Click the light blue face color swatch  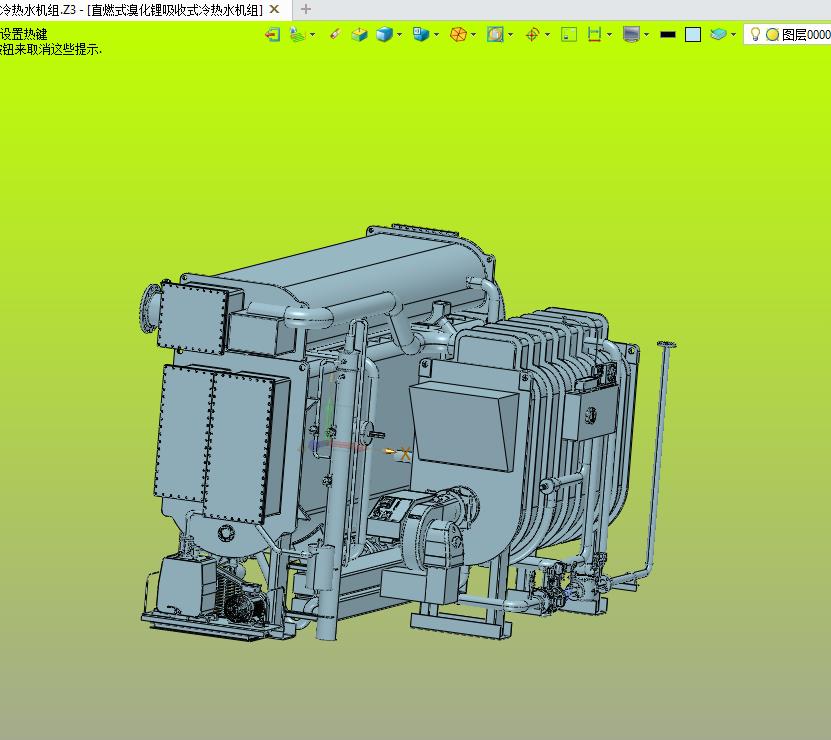click(693, 34)
